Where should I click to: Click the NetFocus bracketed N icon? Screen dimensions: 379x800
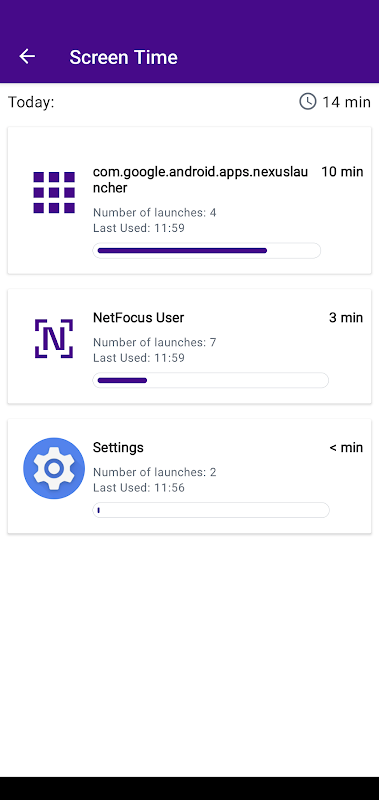coord(54,338)
